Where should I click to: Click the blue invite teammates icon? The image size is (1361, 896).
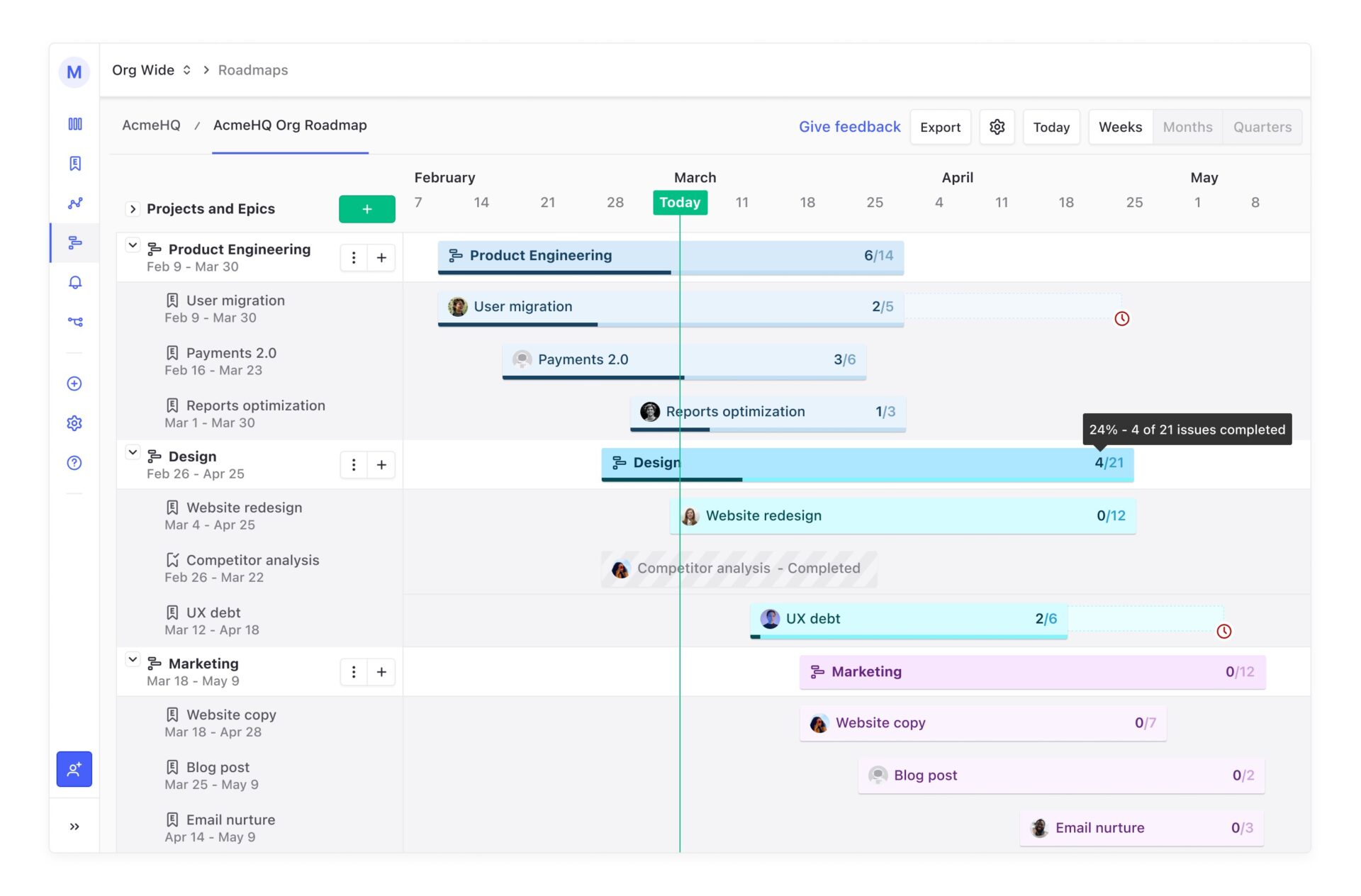tap(74, 768)
